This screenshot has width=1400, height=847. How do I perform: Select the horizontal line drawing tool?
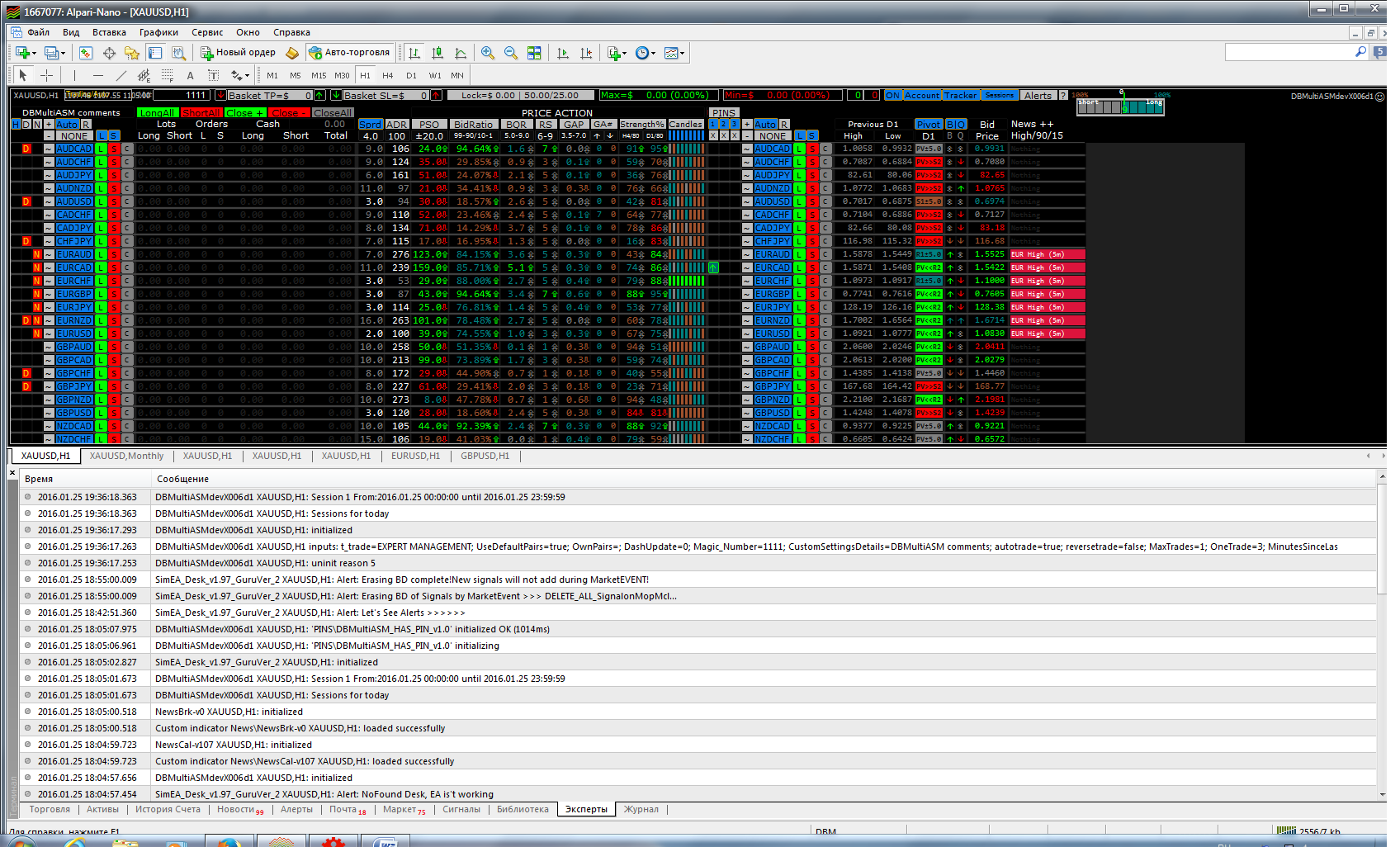tap(98, 75)
